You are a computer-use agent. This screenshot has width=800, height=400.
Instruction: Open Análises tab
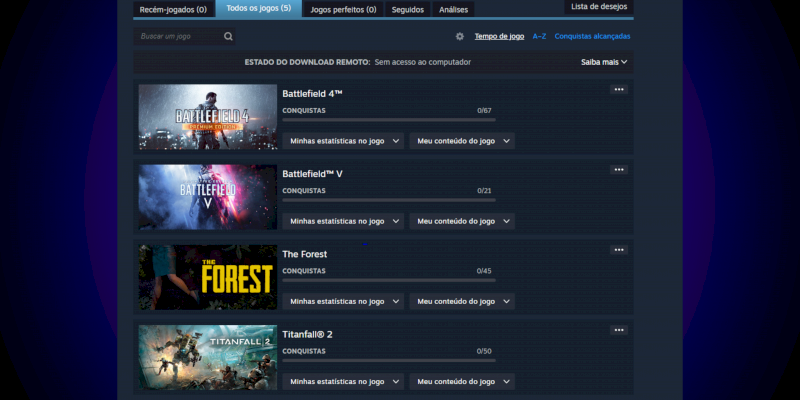point(454,9)
